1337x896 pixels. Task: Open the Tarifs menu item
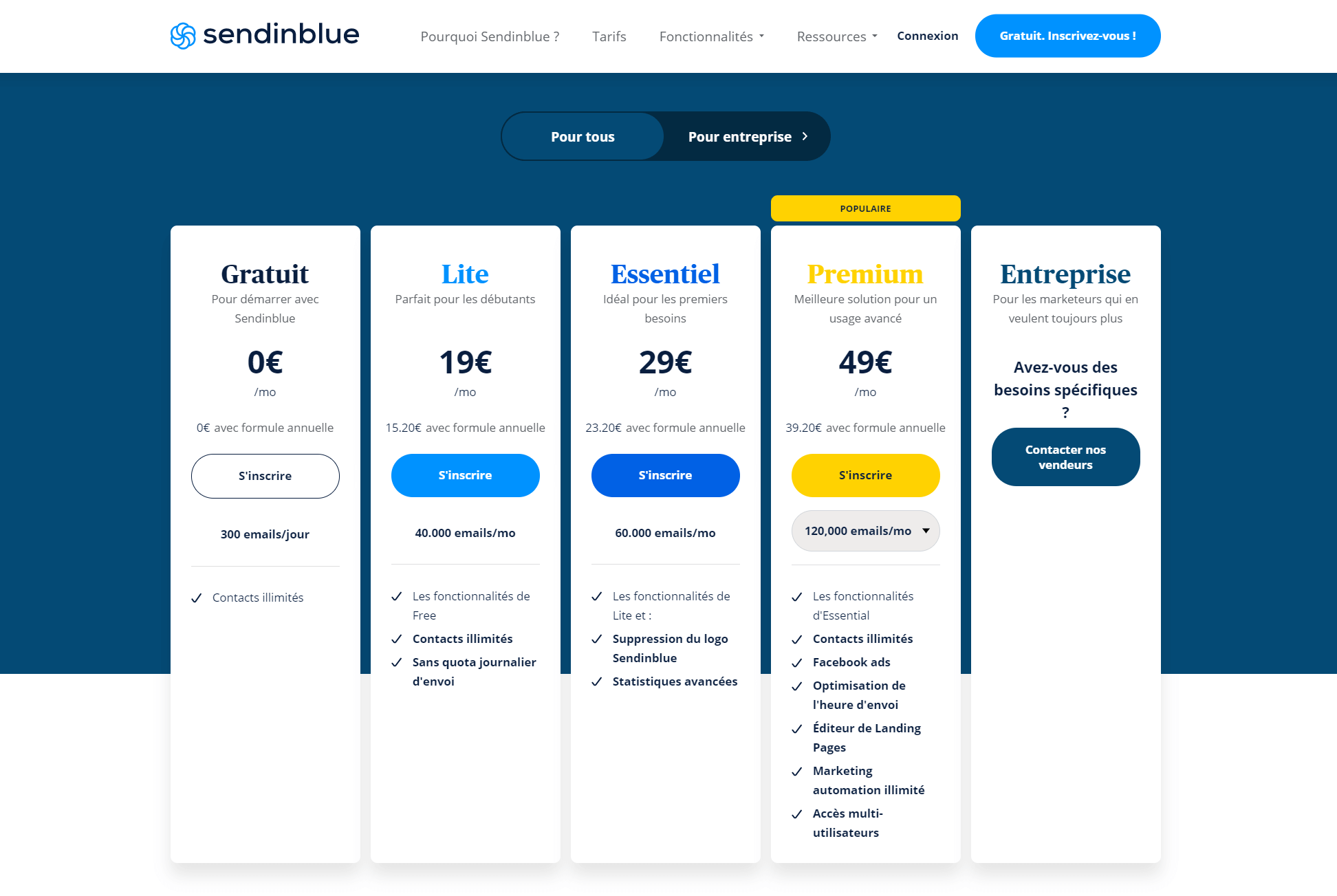(x=609, y=36)
